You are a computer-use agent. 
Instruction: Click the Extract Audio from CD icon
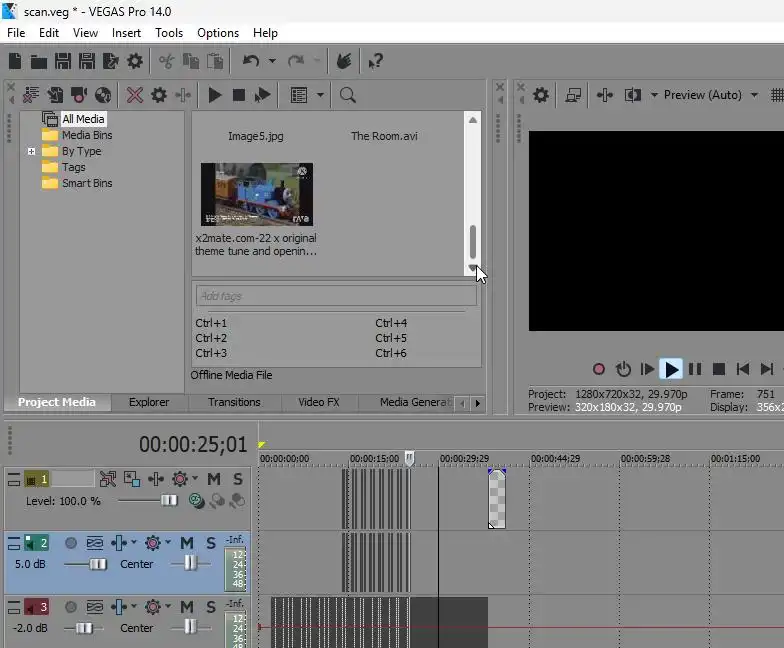point(103,95)
